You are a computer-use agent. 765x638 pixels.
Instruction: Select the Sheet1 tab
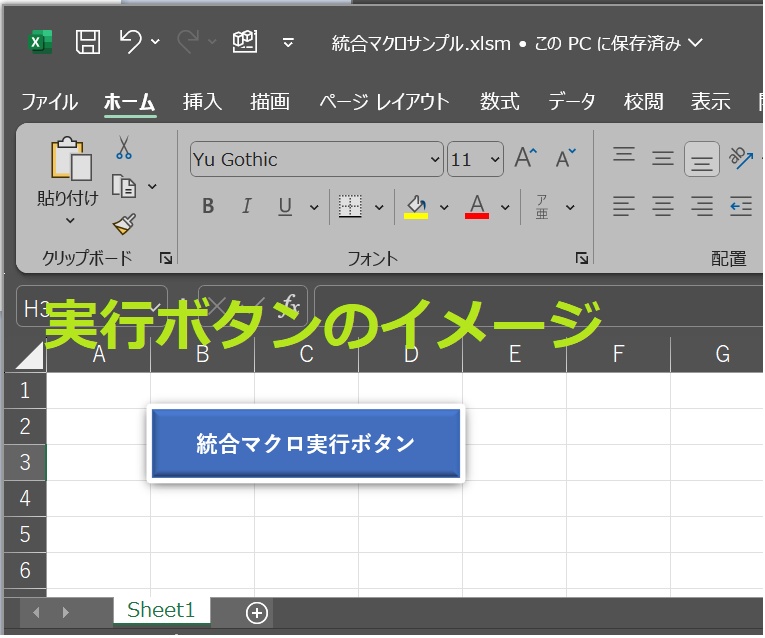click(x=161, y=610)
